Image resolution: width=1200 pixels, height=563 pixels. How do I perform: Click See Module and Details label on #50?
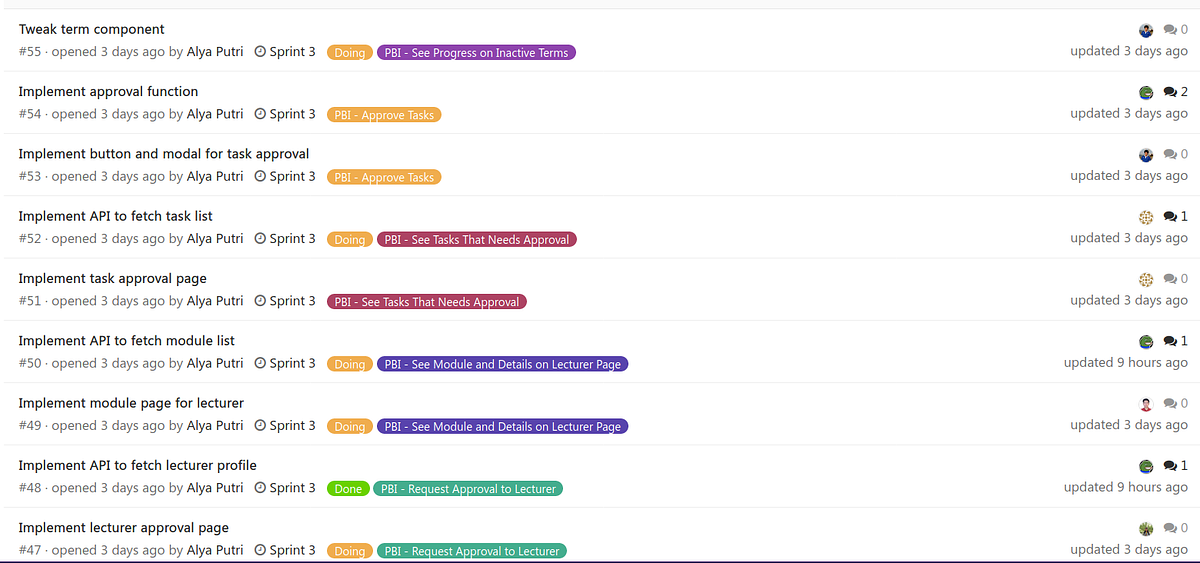tap(503, 364)
